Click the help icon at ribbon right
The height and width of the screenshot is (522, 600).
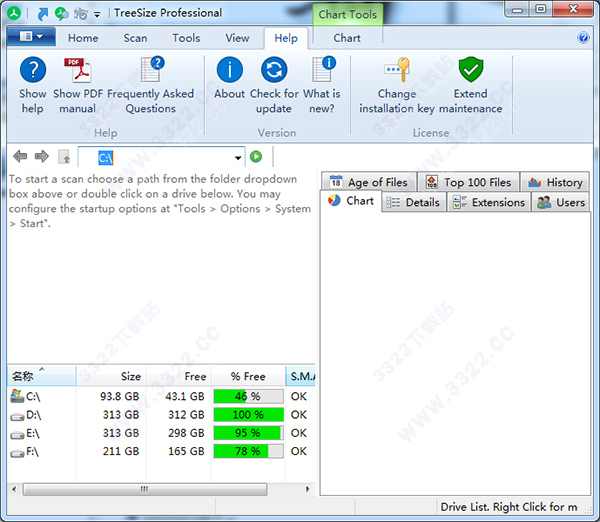click(x=583, y=38)
